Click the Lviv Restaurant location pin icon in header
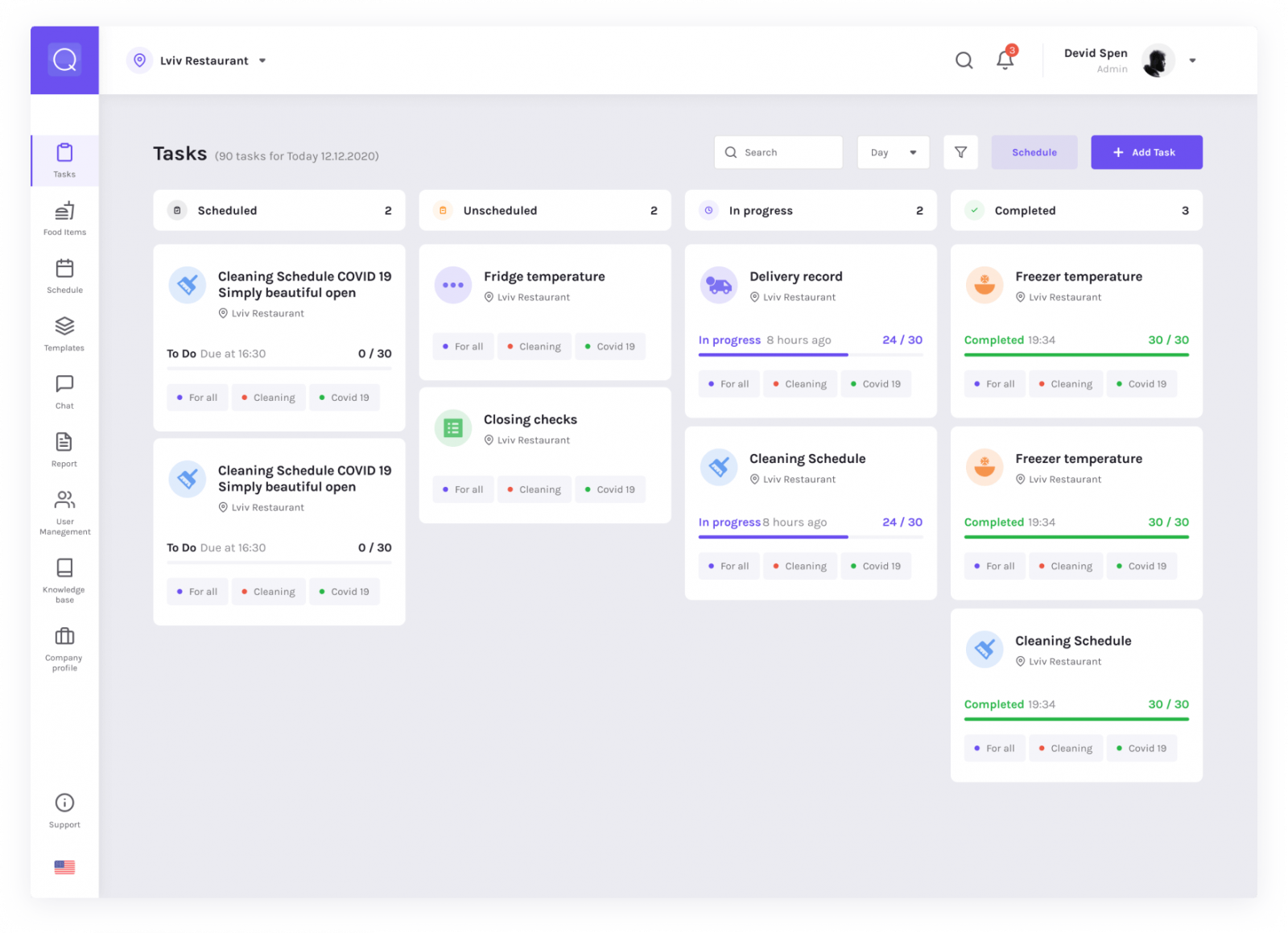1288x933 pixels. coord(139,60)
